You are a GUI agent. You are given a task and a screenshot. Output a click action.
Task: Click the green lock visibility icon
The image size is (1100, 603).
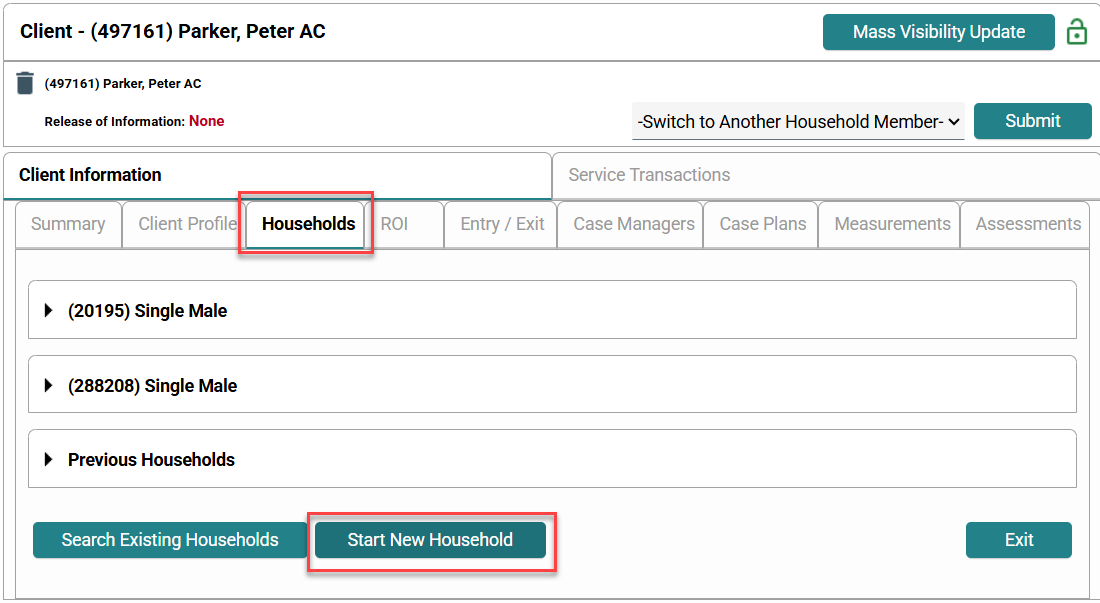point(1077,32)
